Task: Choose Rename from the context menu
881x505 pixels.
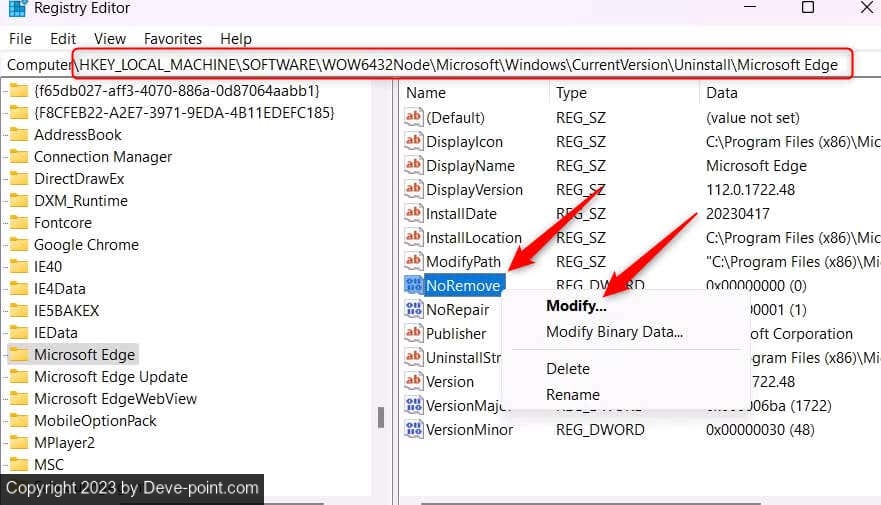Action: (x=572, y=395)
